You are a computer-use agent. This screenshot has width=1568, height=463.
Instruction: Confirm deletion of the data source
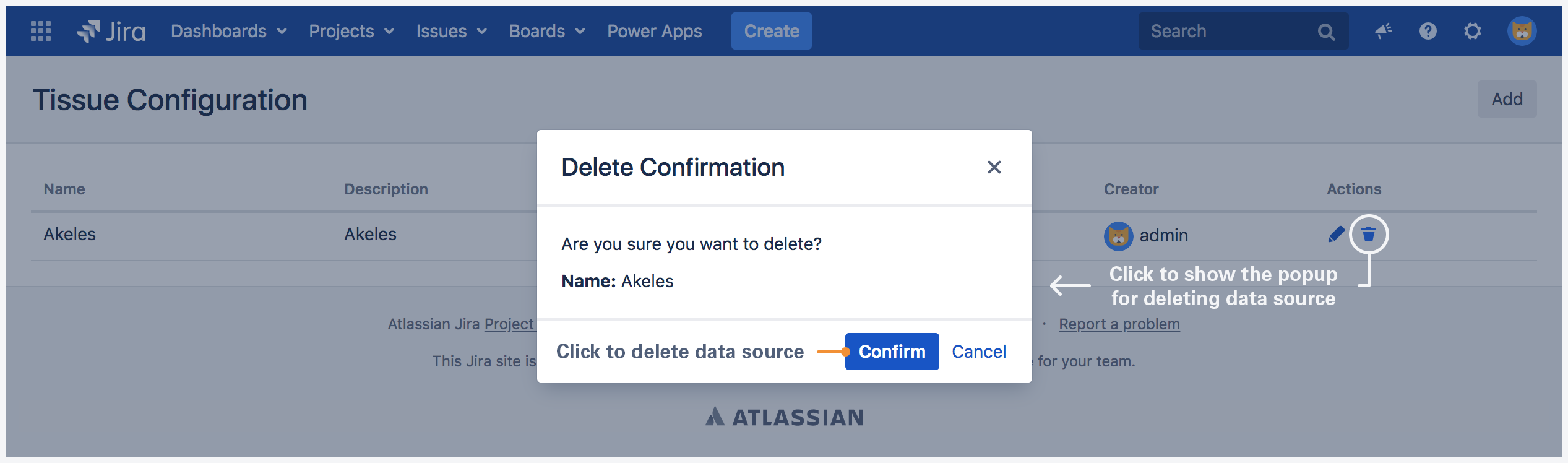click(892, 352)
